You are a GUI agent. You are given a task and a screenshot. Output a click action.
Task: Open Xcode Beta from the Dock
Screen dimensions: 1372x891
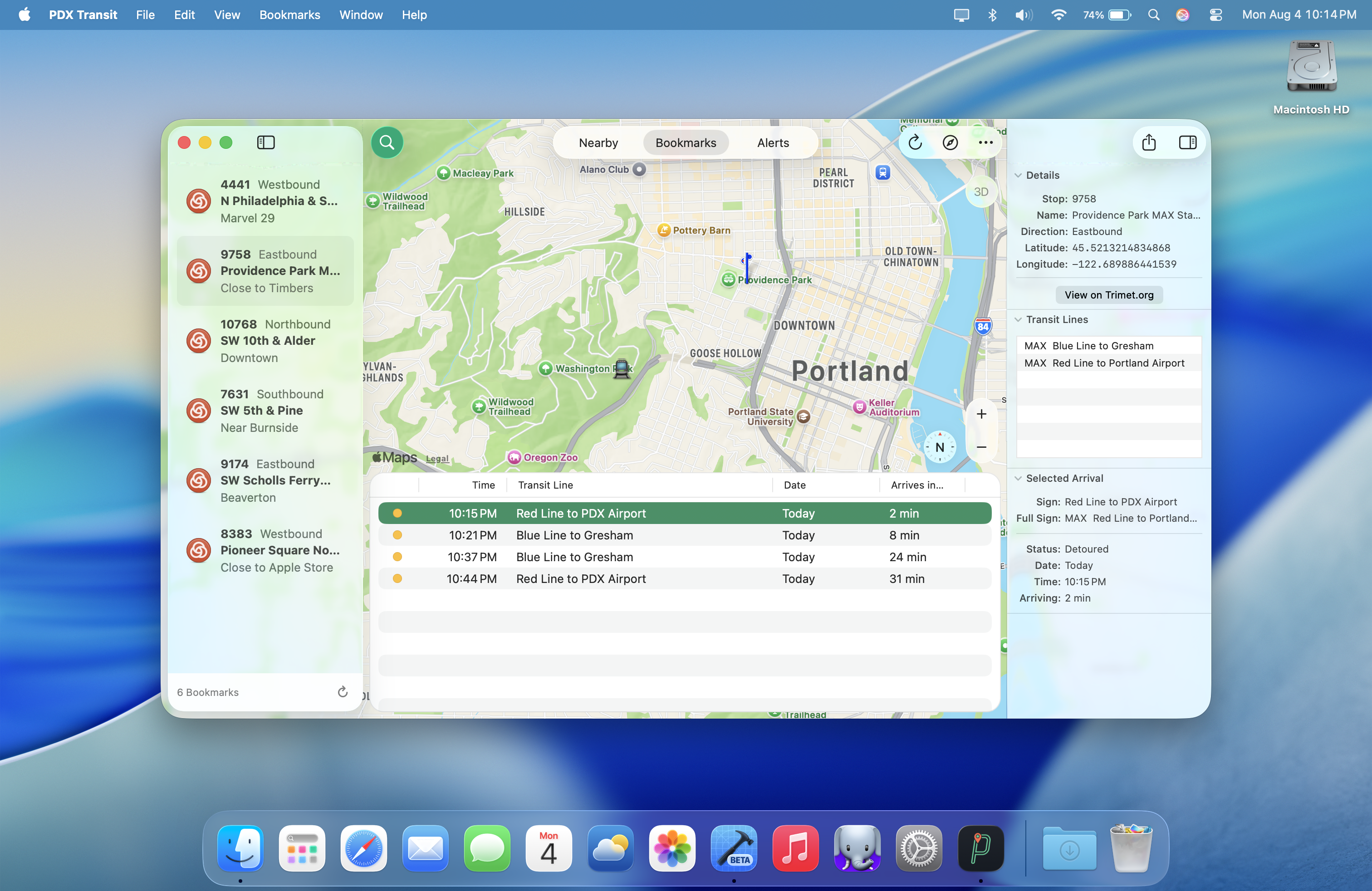pyautogui.click(x=734, y=848)
